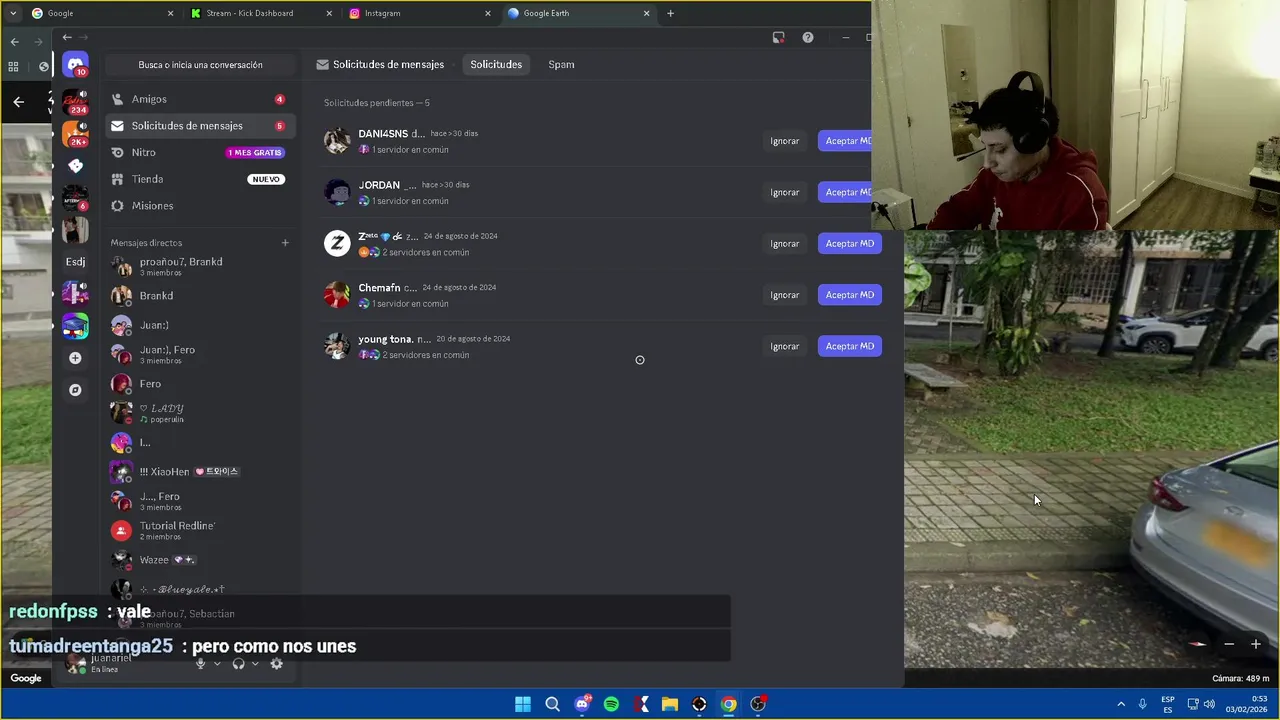Image resolution: width=1280 pixels, height=720 pixels.
Task: Accept the message request from JORDAN
Action: pyautogui.click(x=849, y=192)
